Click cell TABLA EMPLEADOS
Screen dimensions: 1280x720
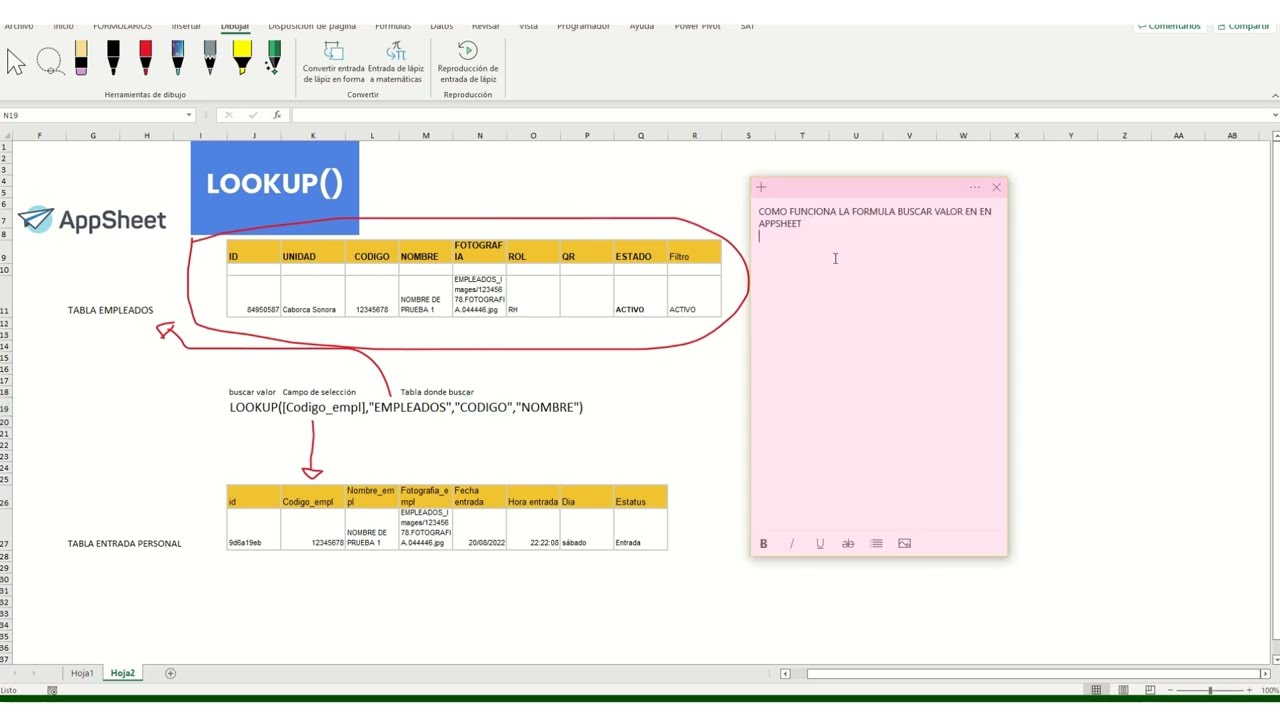coord(110,310)
